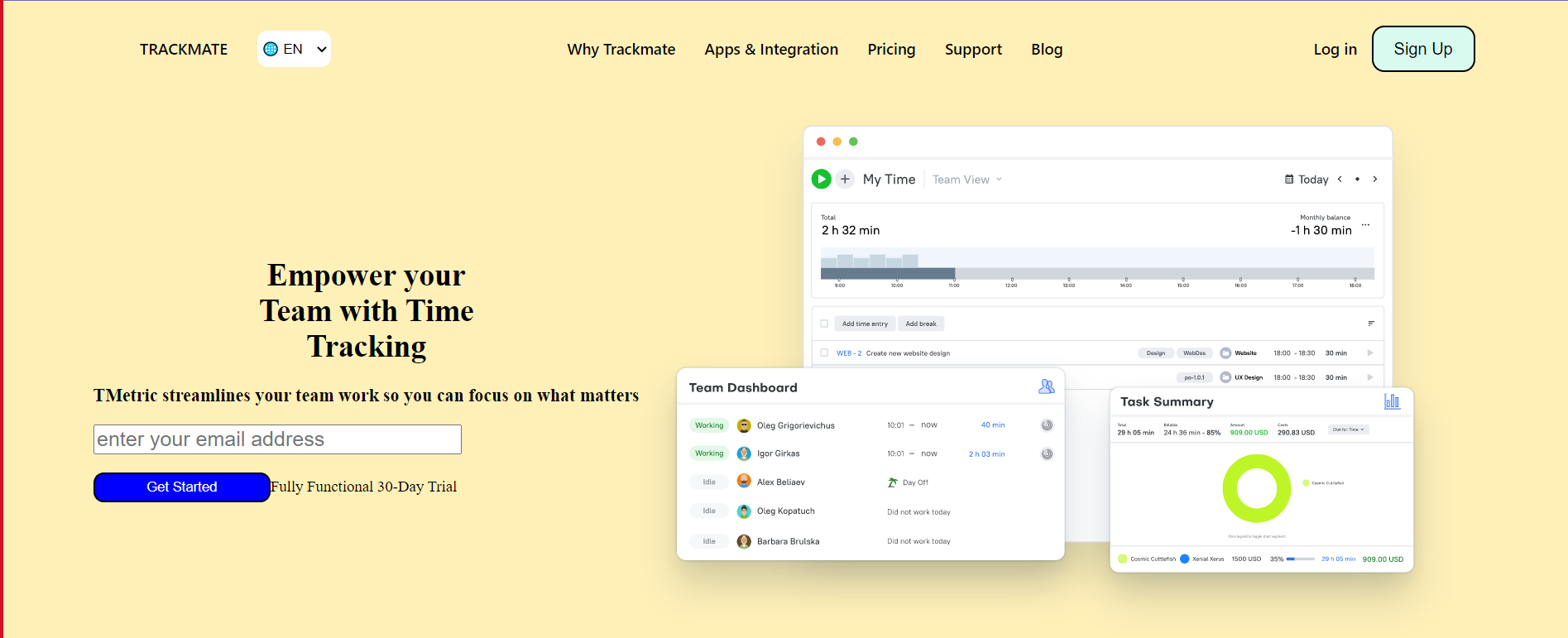Tick the checkbox beside Add time entry
Screen dimensions: 1568x638
click(x=824, y=324)
